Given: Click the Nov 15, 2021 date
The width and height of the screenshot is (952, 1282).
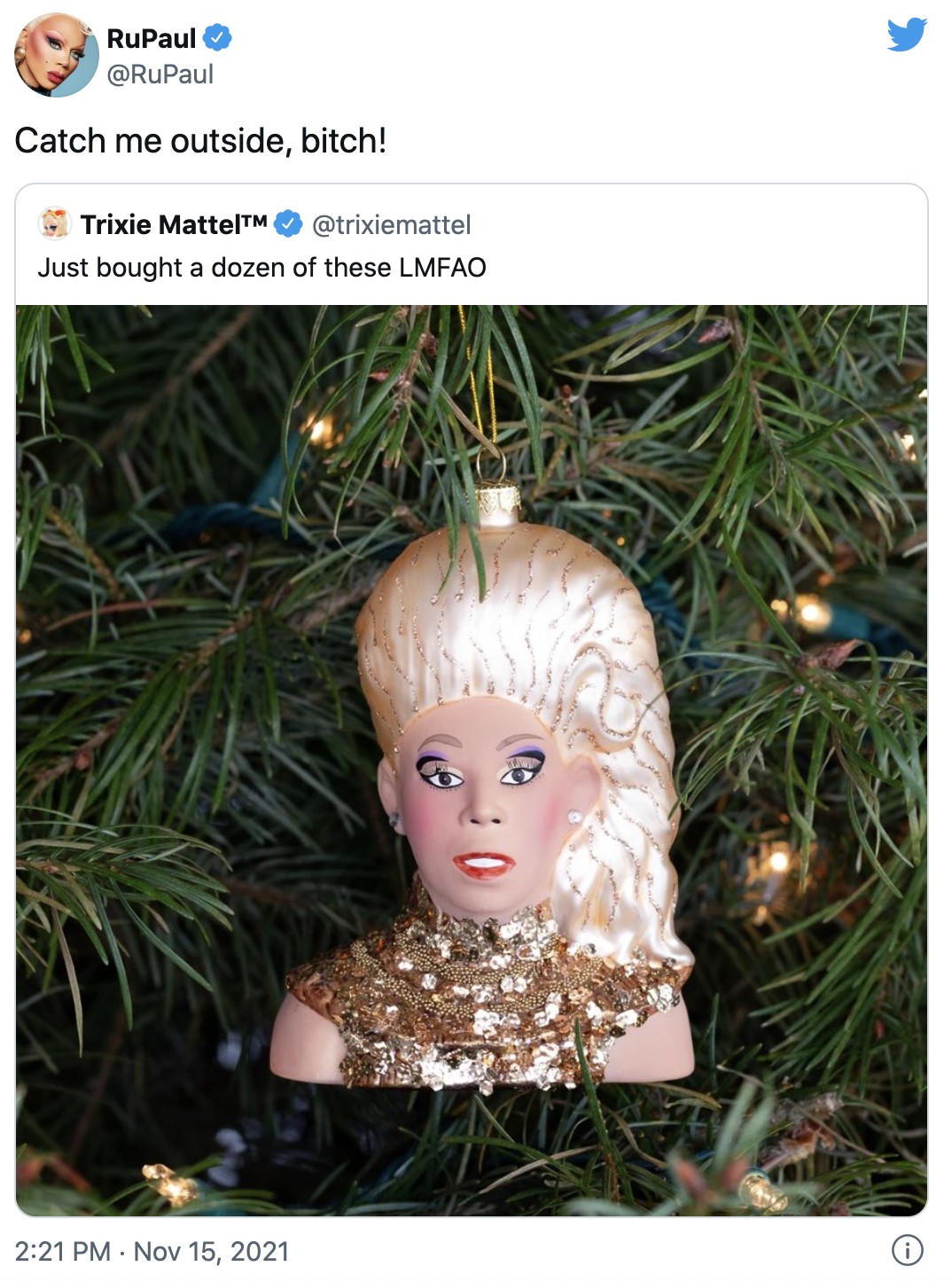Looking at the screenshot, I should point(212,1251).
